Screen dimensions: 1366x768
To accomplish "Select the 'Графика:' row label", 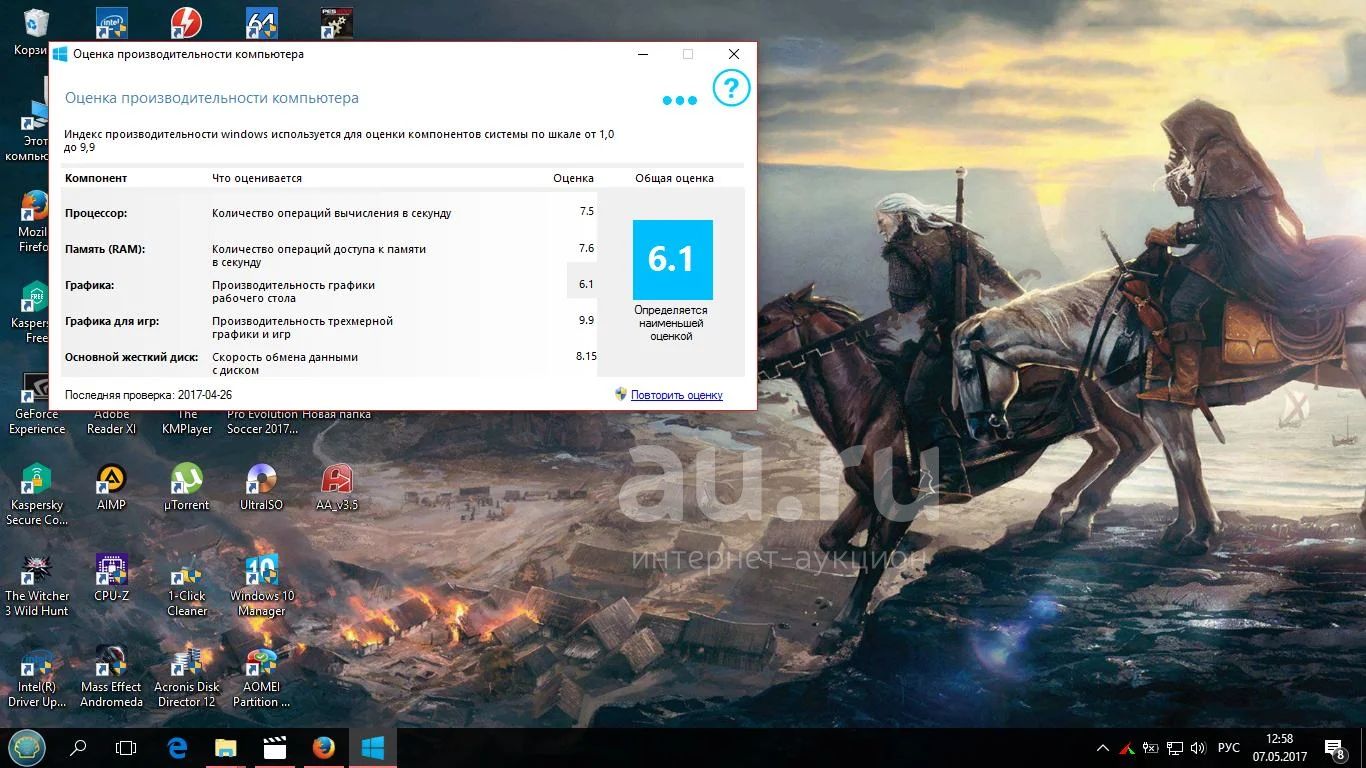I will tap(90, 285).
